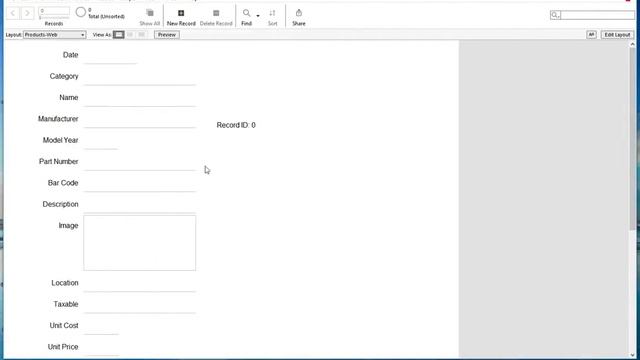
Task: Click the Preview button
Action: coord(167,35)
